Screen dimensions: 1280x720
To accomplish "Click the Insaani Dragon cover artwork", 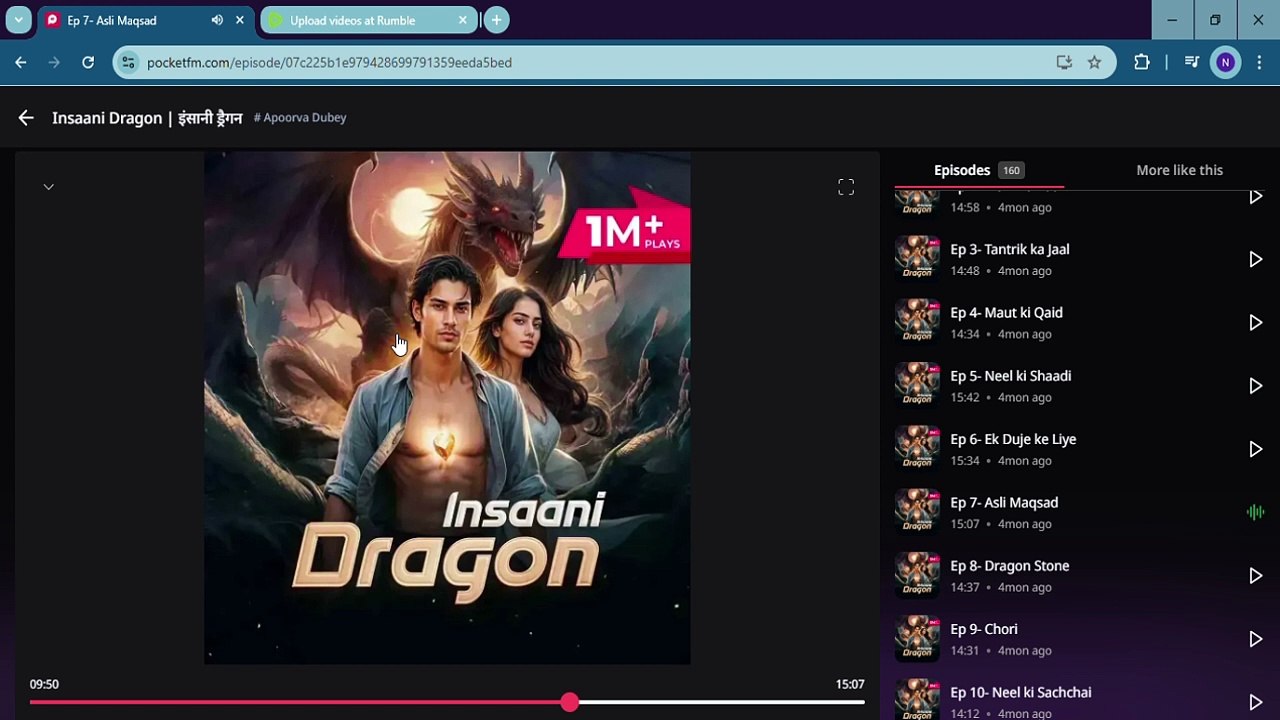I will [447, 408].
